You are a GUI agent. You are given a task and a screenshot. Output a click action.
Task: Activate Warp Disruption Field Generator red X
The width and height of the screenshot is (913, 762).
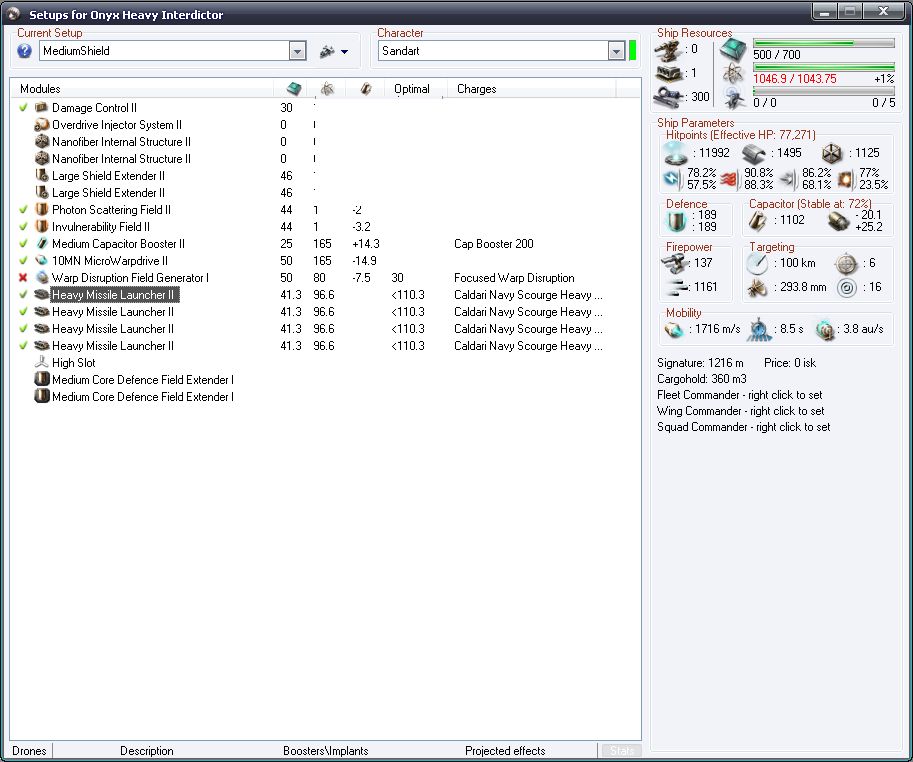point(23,278)
